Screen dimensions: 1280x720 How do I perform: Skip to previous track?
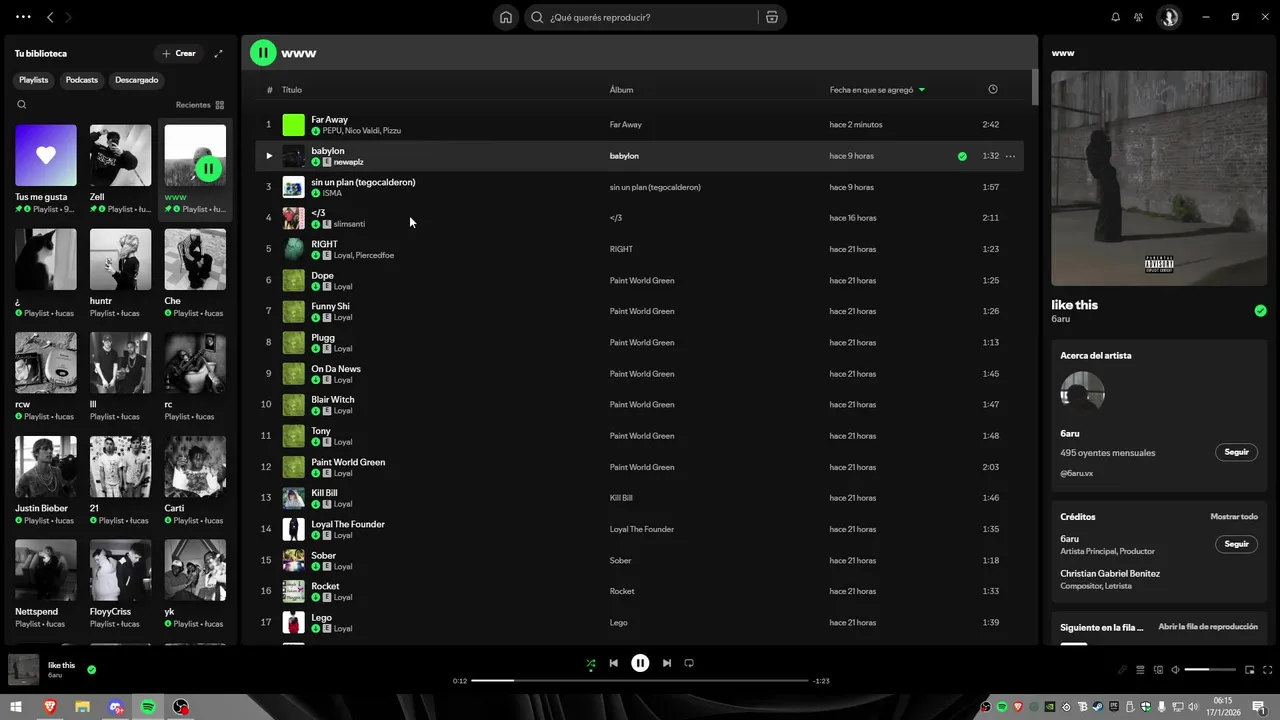pyautogui.click(x=614, y=663)
